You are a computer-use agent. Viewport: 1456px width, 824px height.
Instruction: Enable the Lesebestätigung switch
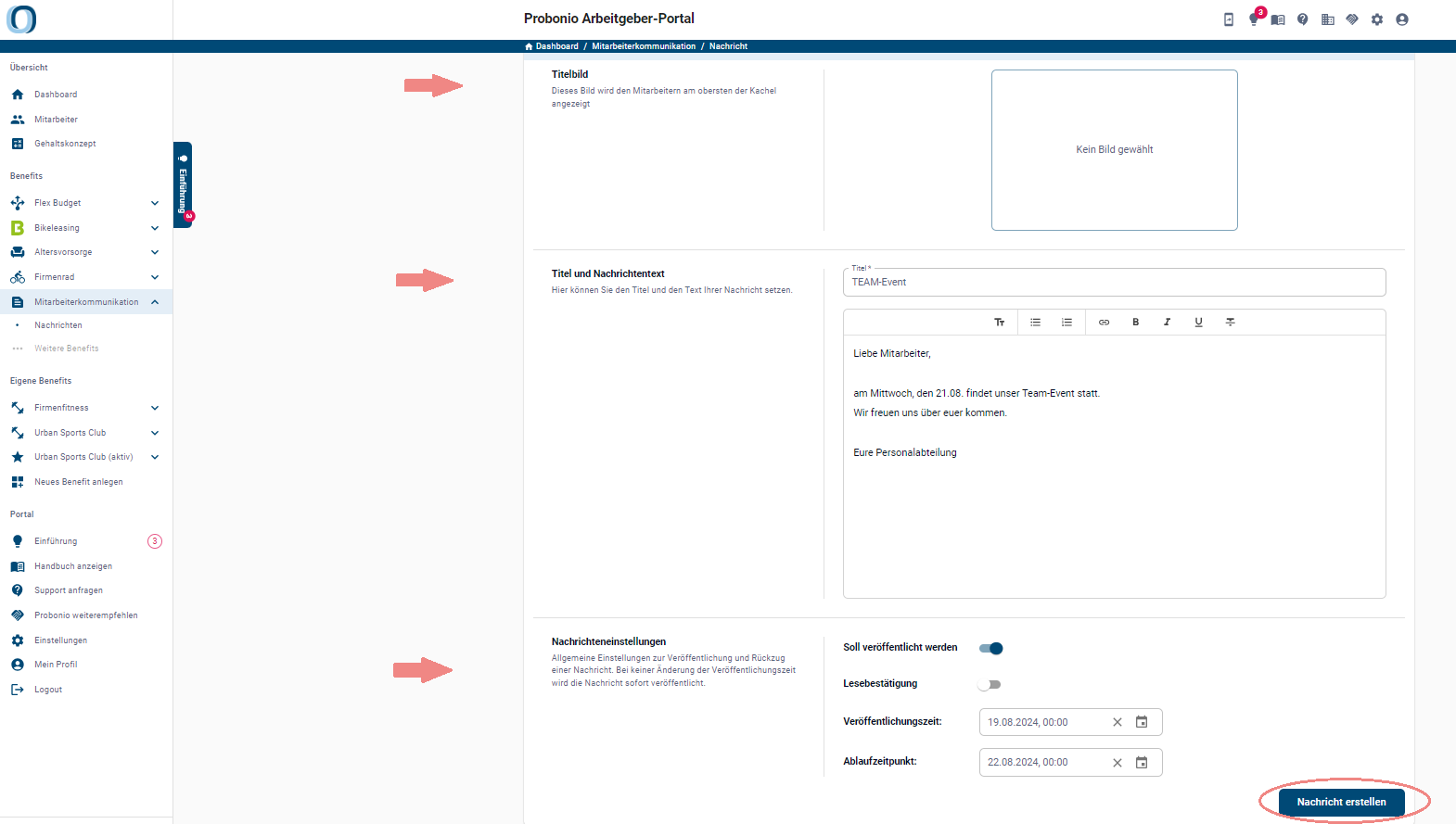click(x=990, y=684)
